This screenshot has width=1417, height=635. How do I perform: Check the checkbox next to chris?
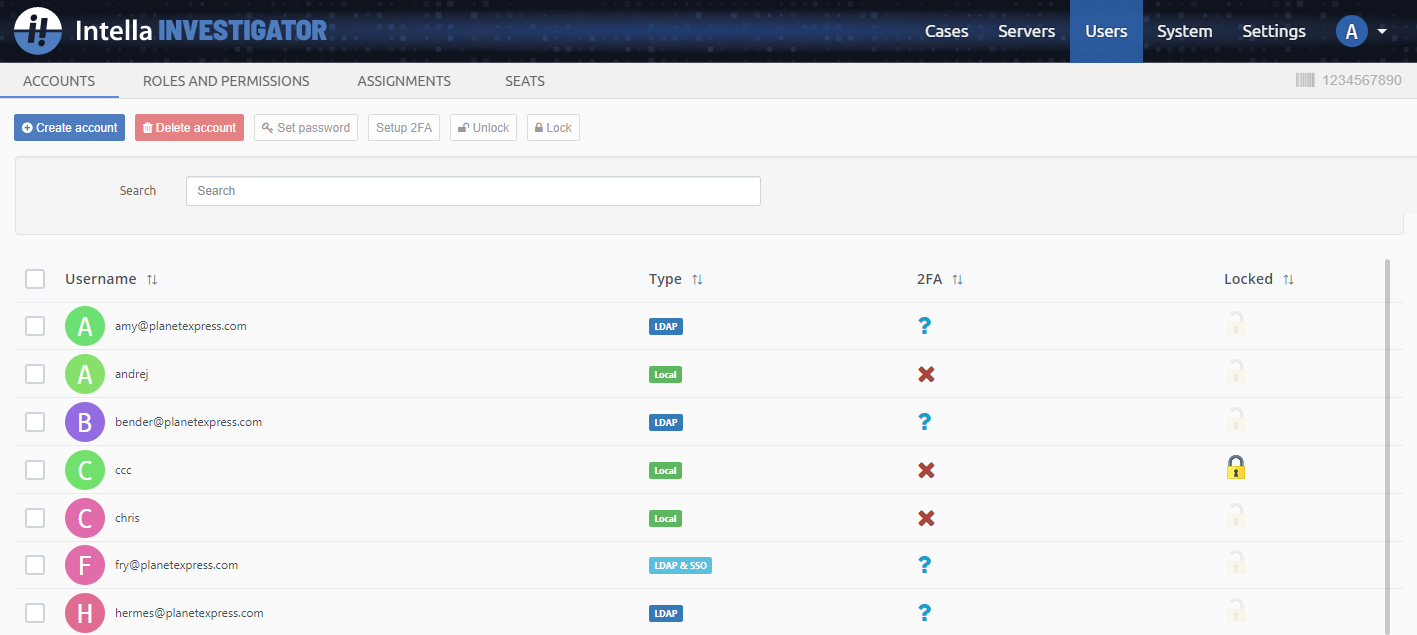[x=35, y=518]
